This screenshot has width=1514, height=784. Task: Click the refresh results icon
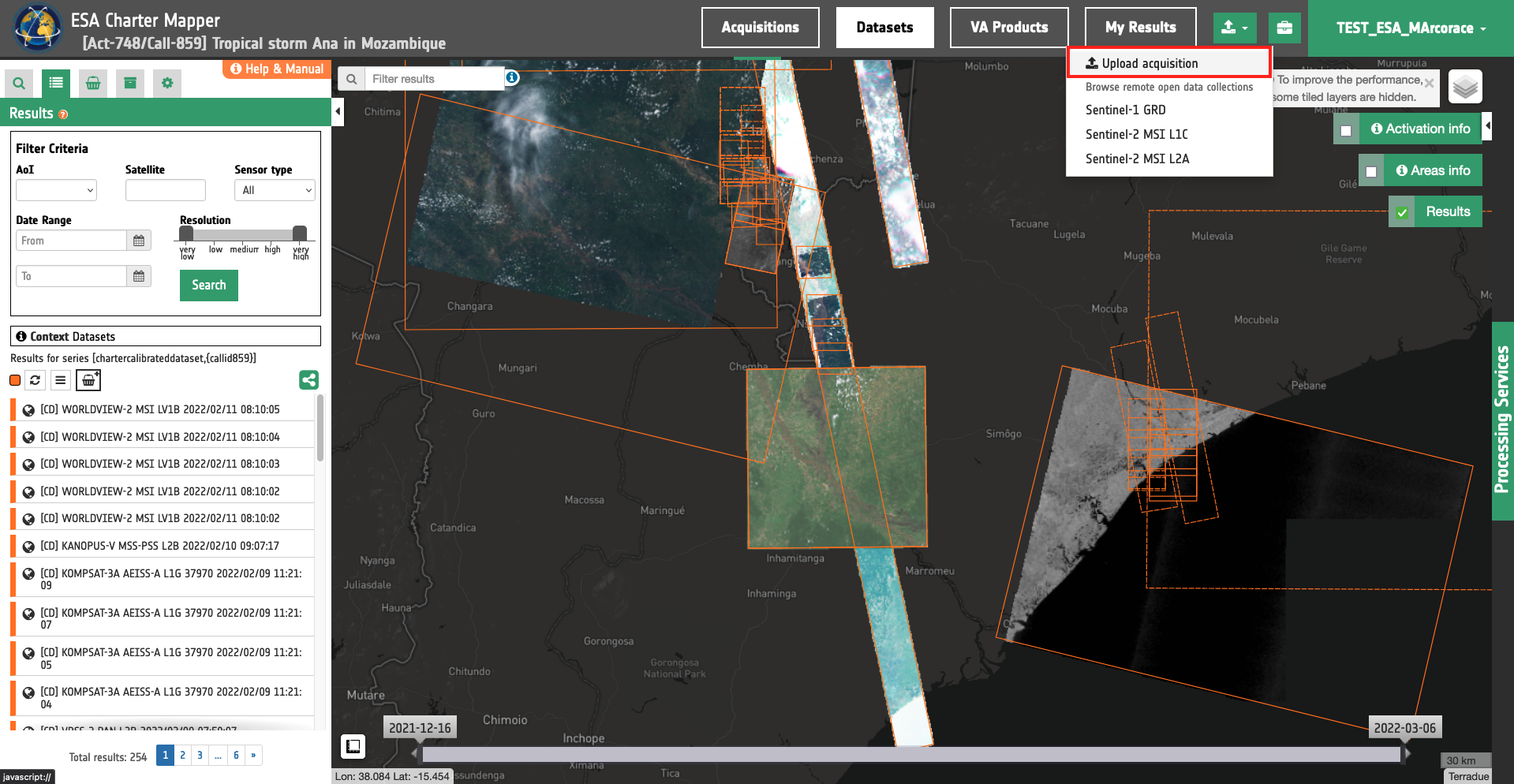click(x=36, y=380)
